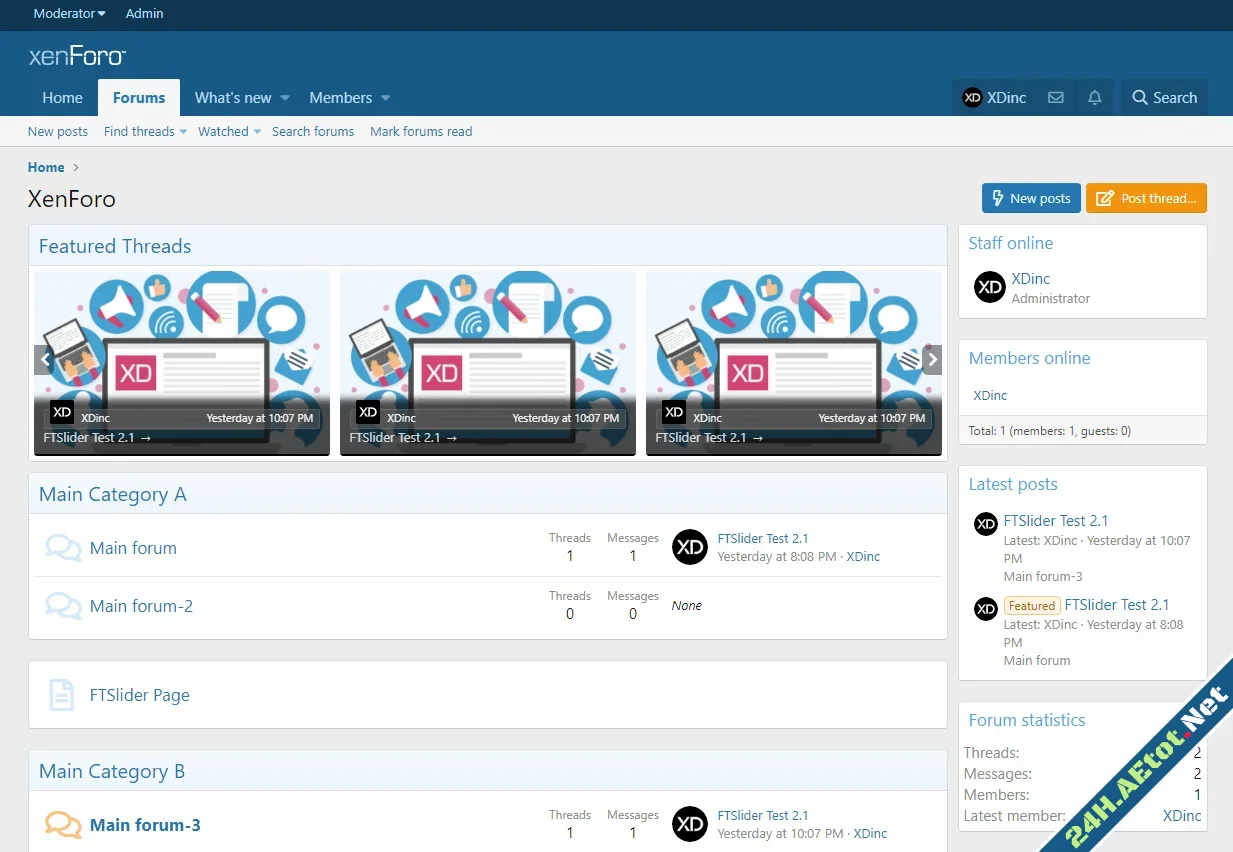Click New posts in the sub-navigation
This screenshot has width=1233, height=852.
(58, 131)
